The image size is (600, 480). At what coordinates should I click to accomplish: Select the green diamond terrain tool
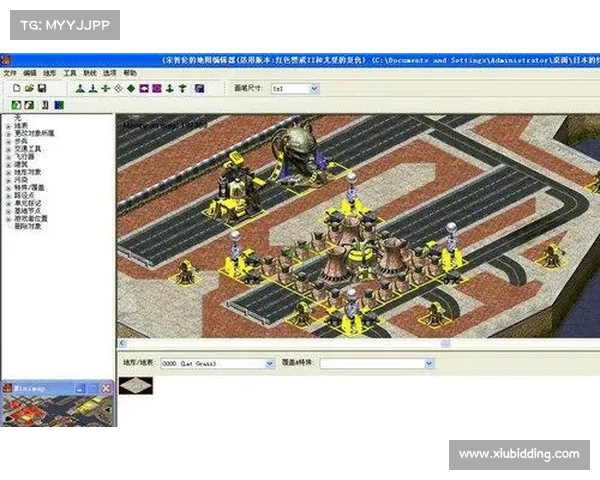(x=131, y=89)
